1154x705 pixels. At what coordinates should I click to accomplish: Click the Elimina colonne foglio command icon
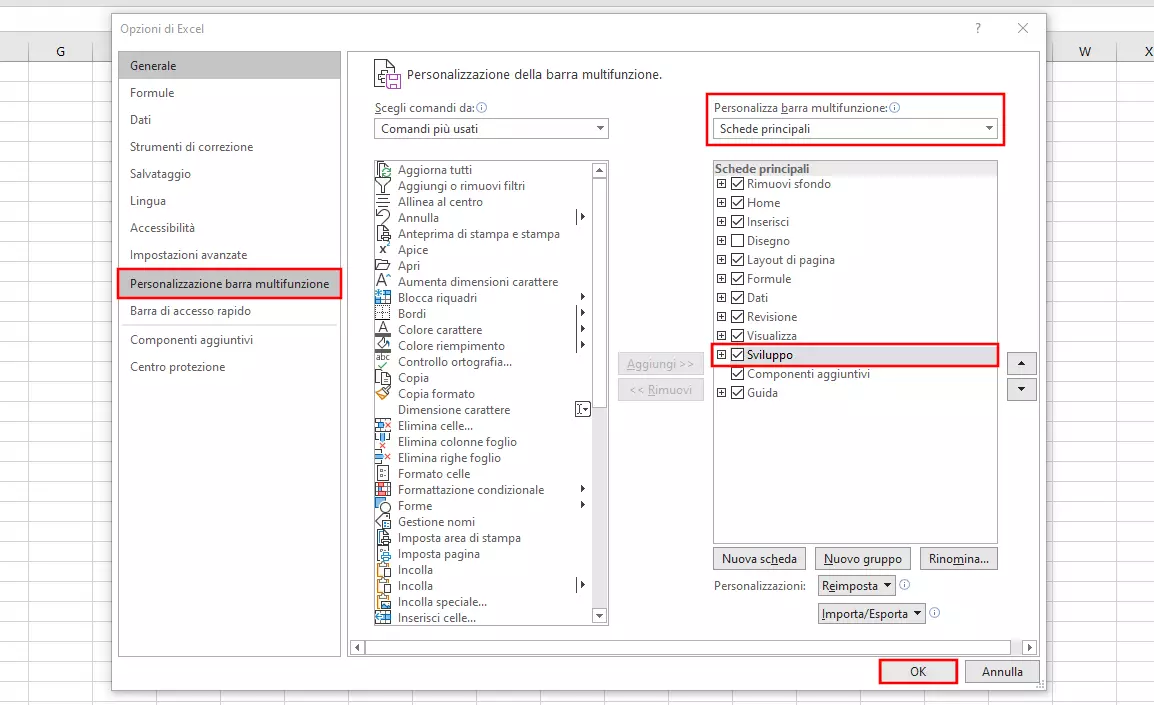tap(383, 441)
